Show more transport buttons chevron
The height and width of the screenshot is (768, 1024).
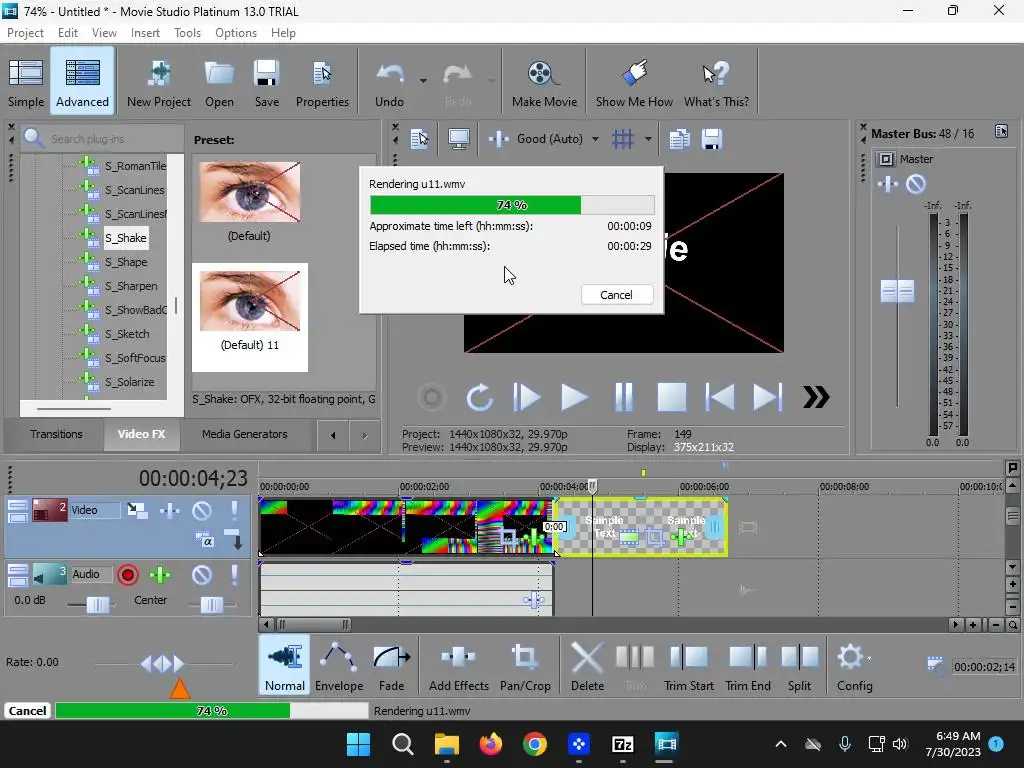(x=816, y=397)
